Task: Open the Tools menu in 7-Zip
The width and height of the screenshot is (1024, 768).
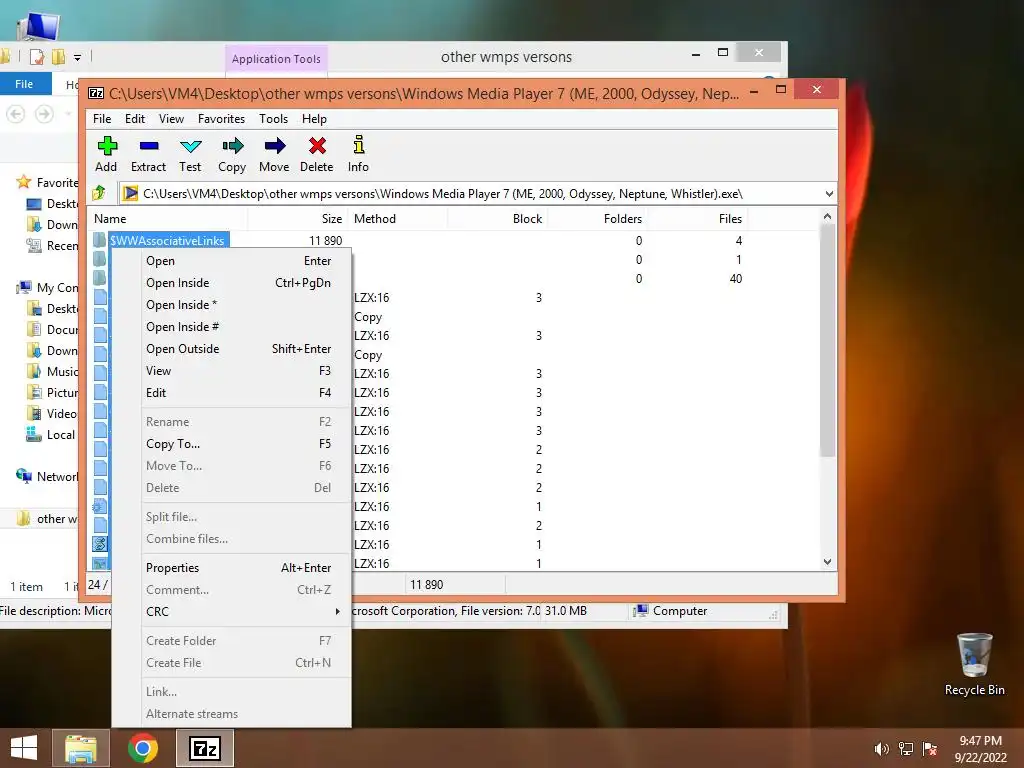Action: (273, 119)
